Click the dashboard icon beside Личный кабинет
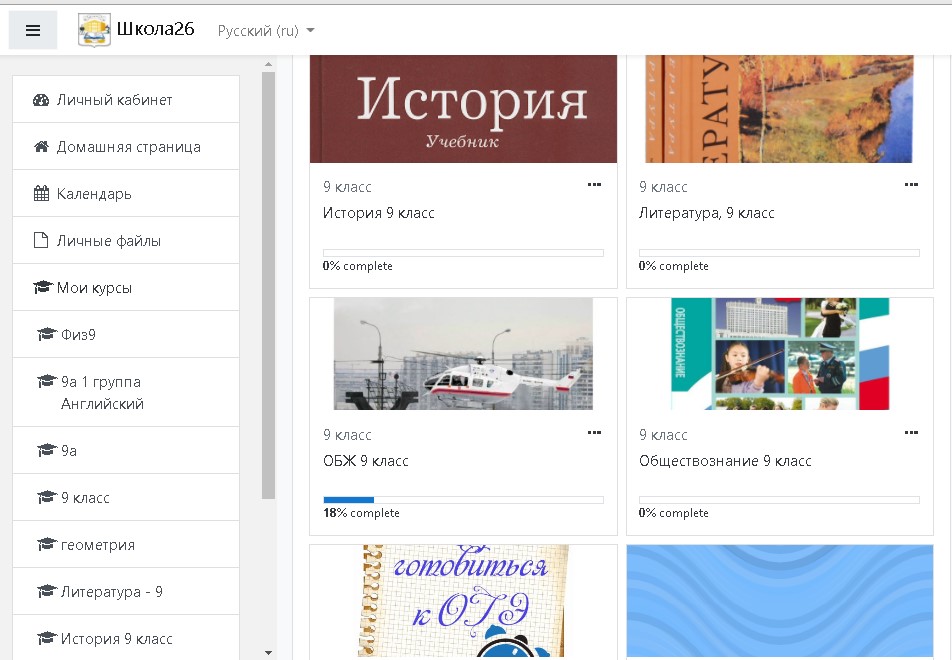Image resolution: width=952 pixels, height=660 pixels. tap(41, 100)
